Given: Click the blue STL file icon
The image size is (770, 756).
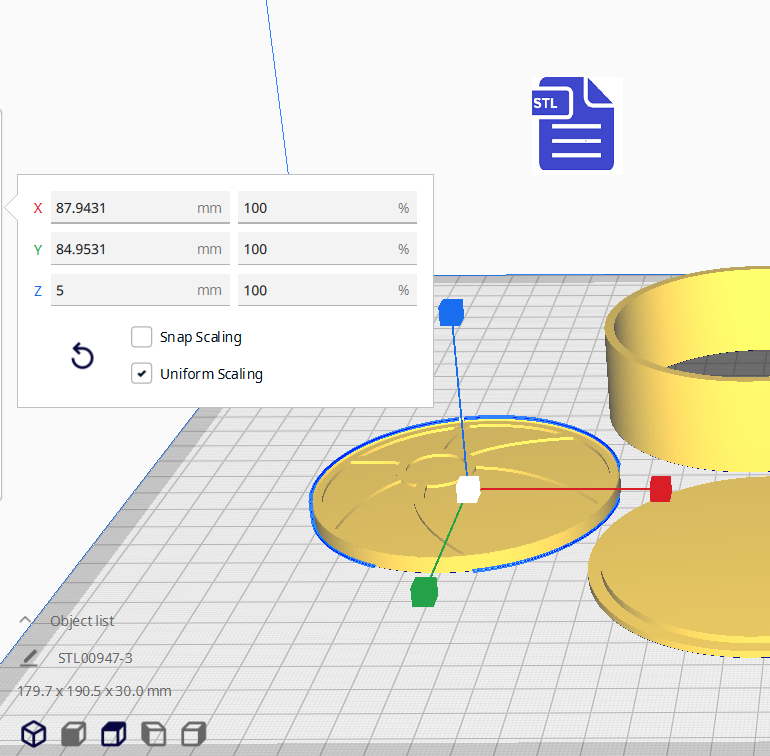Looking at the screenshot, I should pos(574,124).
